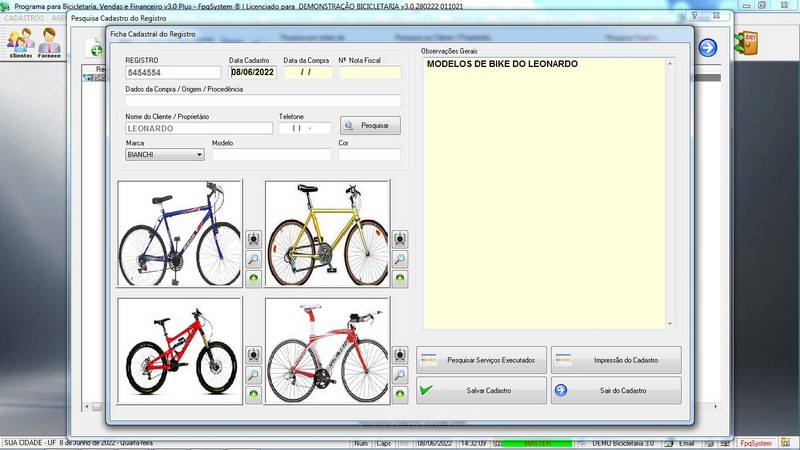
Task: Click the exit door icon in main toolbar
Action: click(x=746, y=43)
